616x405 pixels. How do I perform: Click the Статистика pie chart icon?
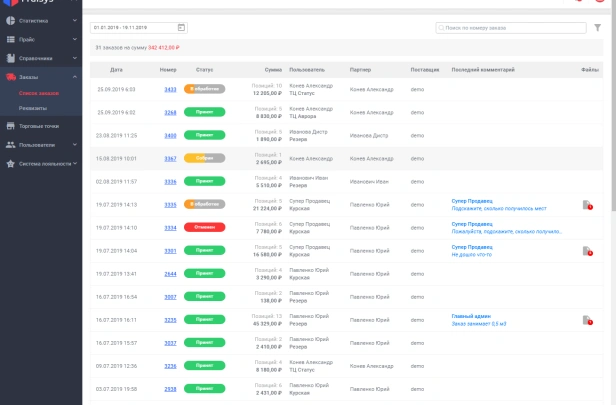[9, 20]
